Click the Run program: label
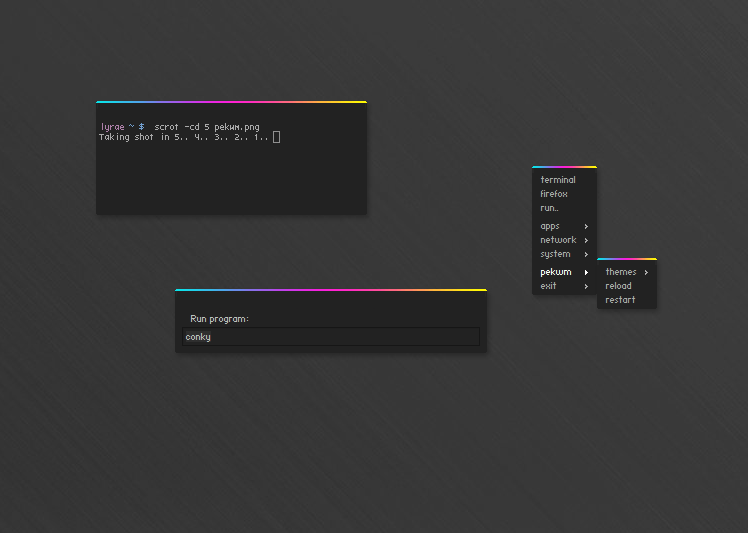Image resolution: width=748 pixels, height=533 pixels. [219, 319]
